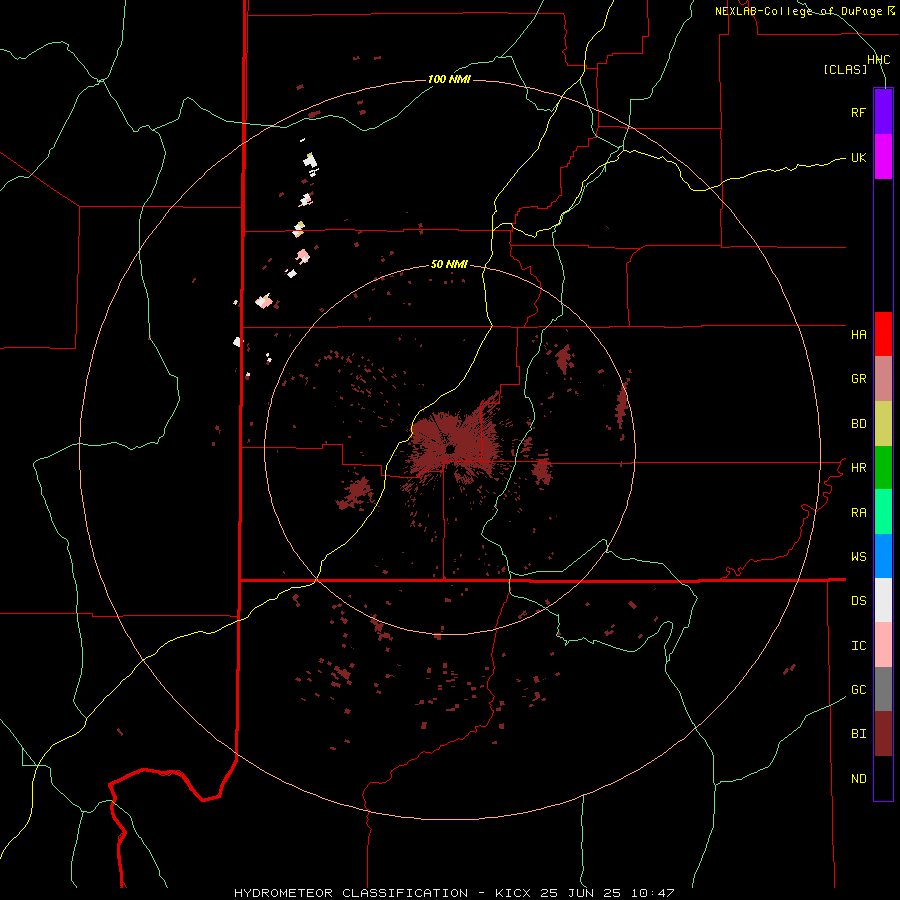Click the RA light-green legend swatch
The width and height of the screenshot is (900, 900).
[x=883, y=512]
